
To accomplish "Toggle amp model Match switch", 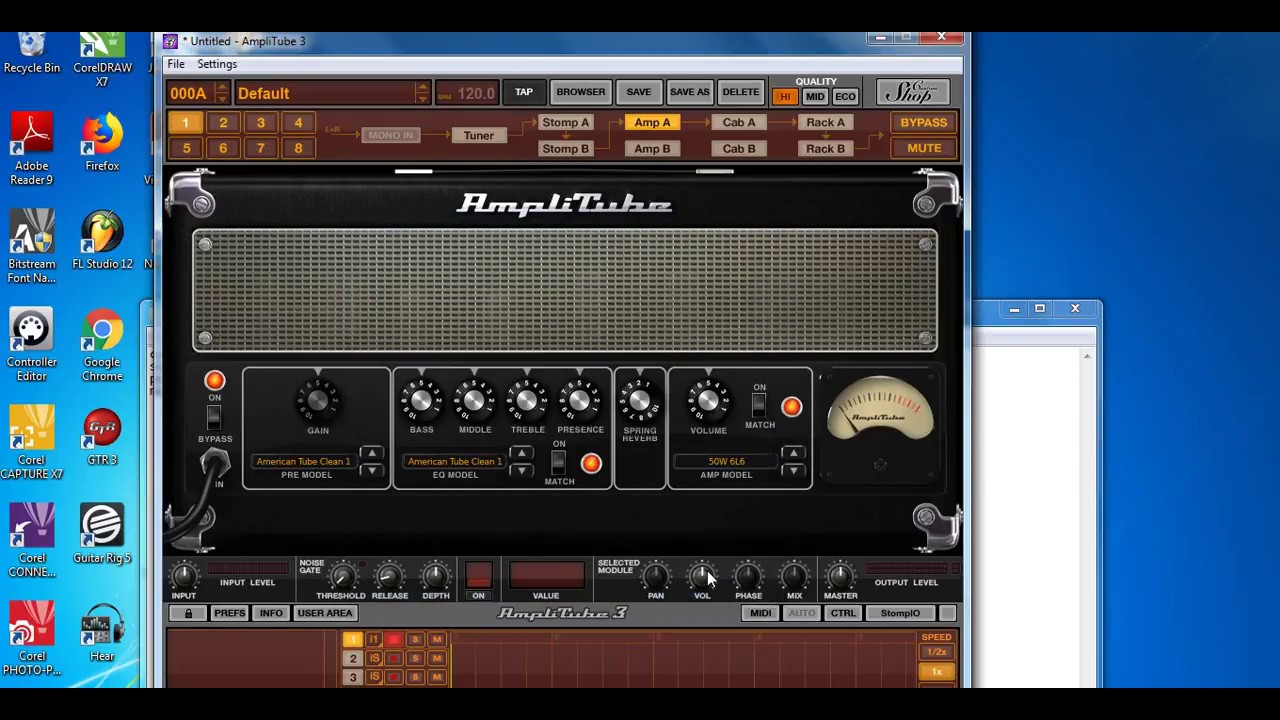I will pyautogui.click(x=759, y=405).
